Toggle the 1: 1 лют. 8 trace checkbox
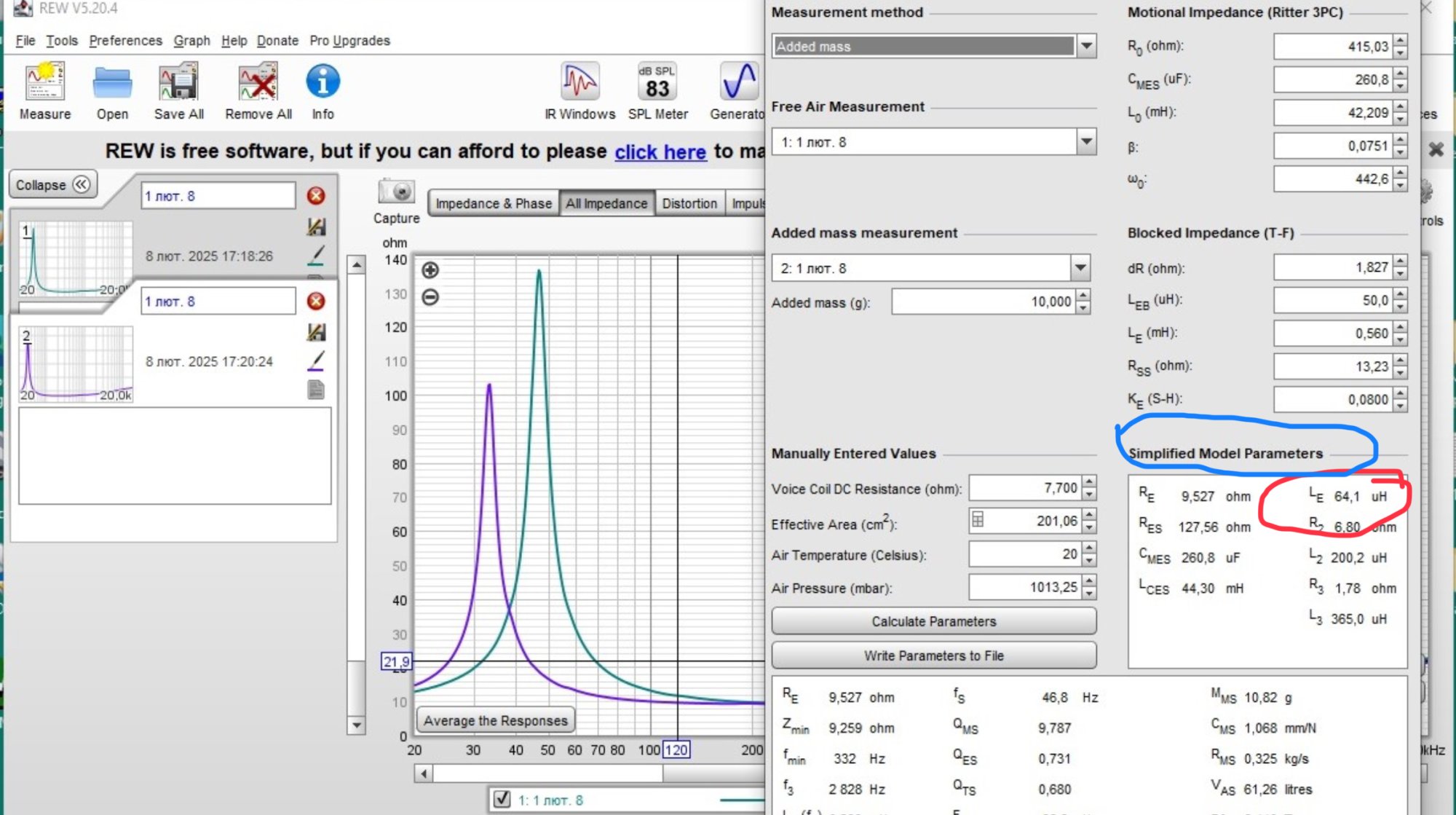 coord(502,799)
